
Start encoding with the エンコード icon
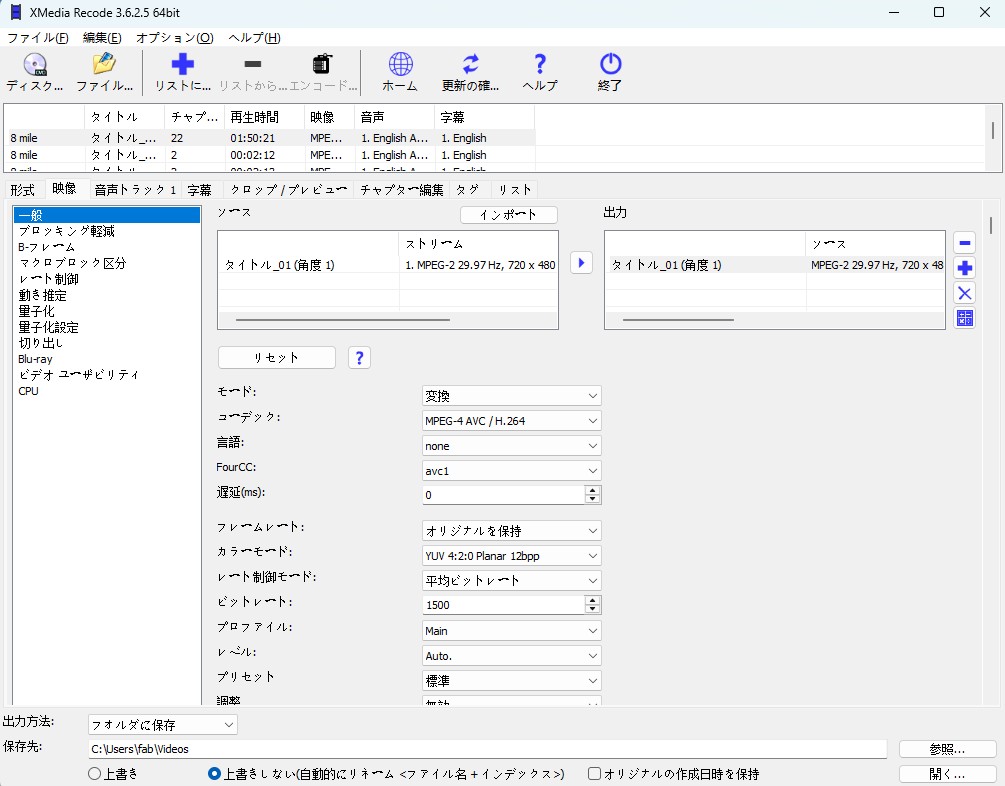coord(321,72)
